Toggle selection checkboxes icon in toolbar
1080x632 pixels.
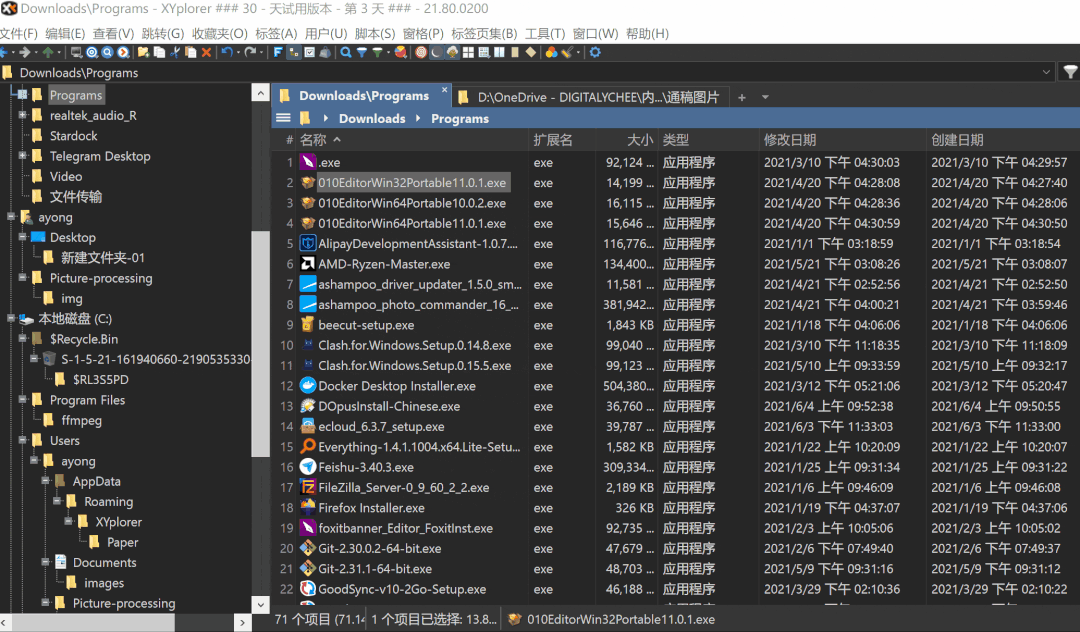(x=310, y=52)
